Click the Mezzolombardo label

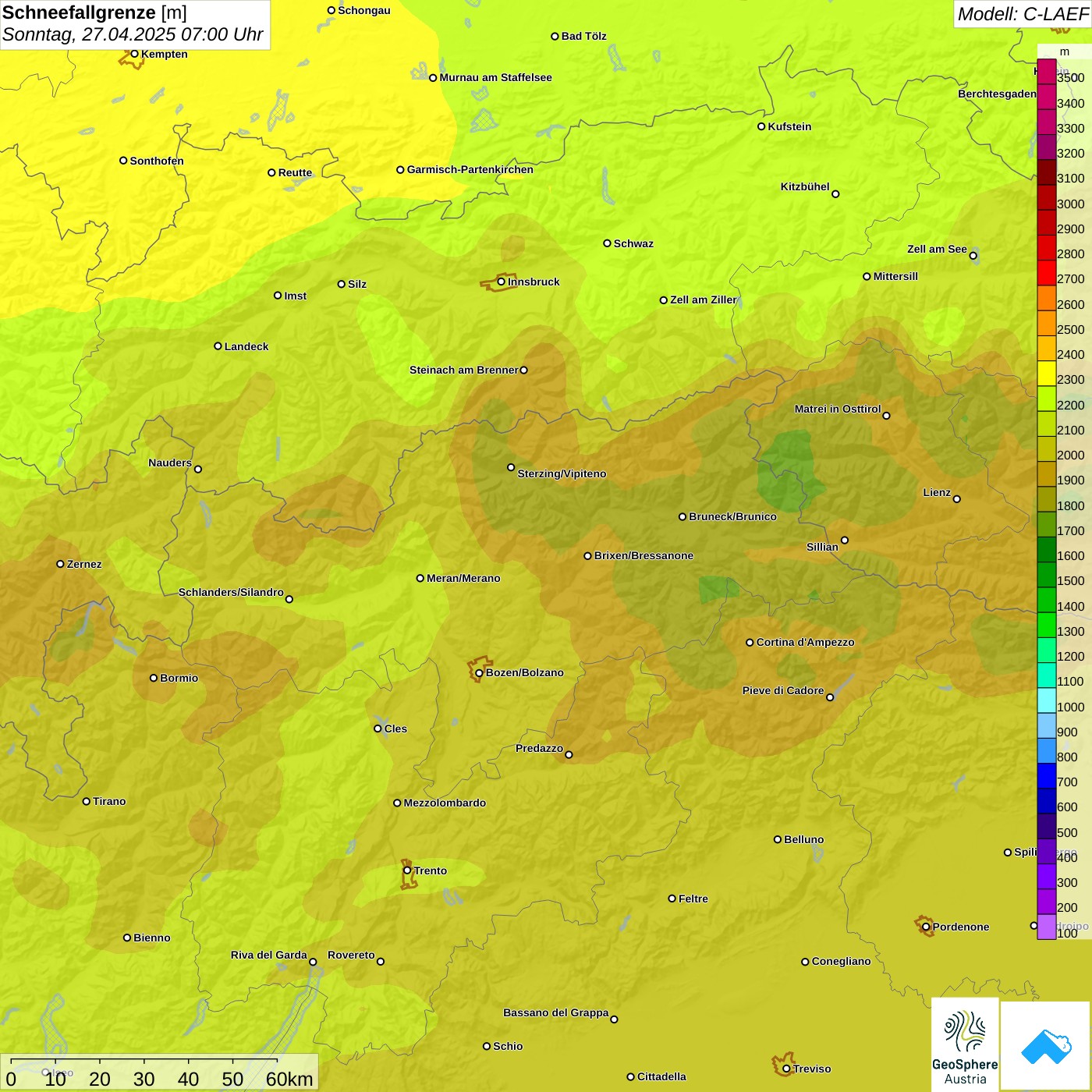[x=445, y=803]
